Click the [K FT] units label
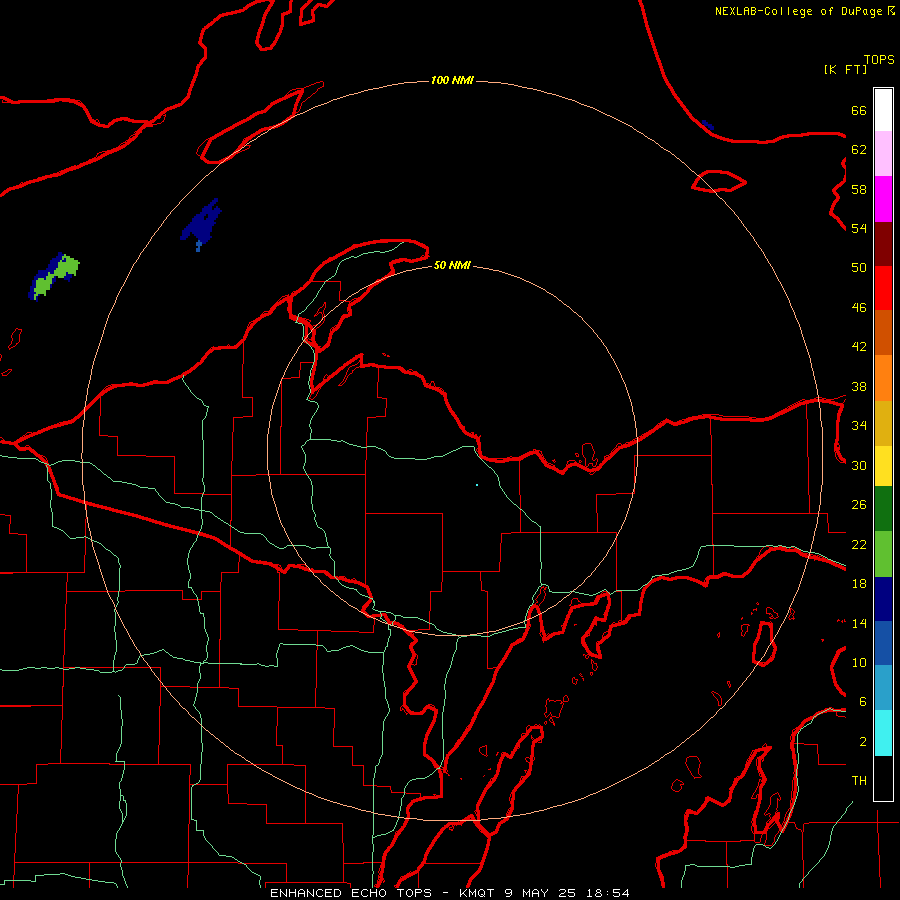The image size is (900, 900). pos(845,69)
